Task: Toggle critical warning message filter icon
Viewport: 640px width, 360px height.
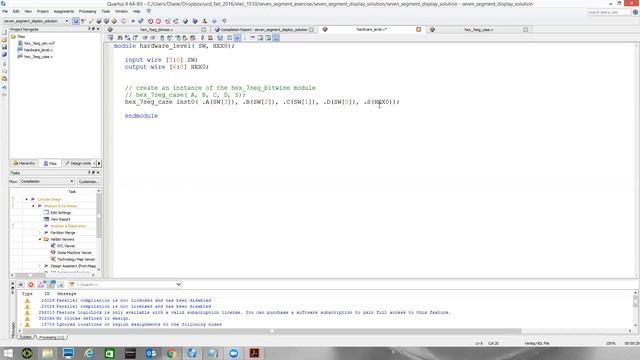Action: click(x=41, y=284)
